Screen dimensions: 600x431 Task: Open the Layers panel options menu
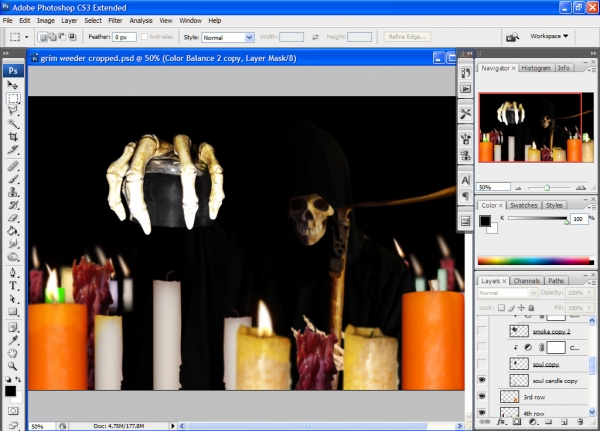point(592,283)
